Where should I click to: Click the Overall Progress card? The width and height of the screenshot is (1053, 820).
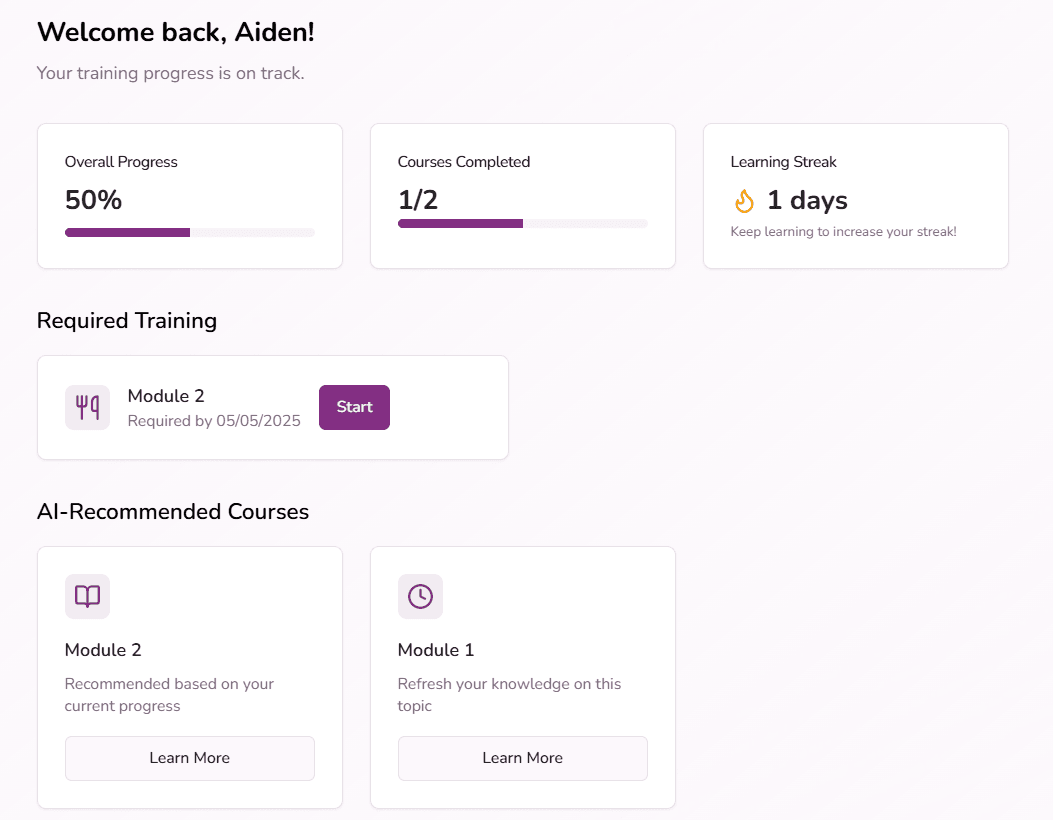tap(189, 195)
